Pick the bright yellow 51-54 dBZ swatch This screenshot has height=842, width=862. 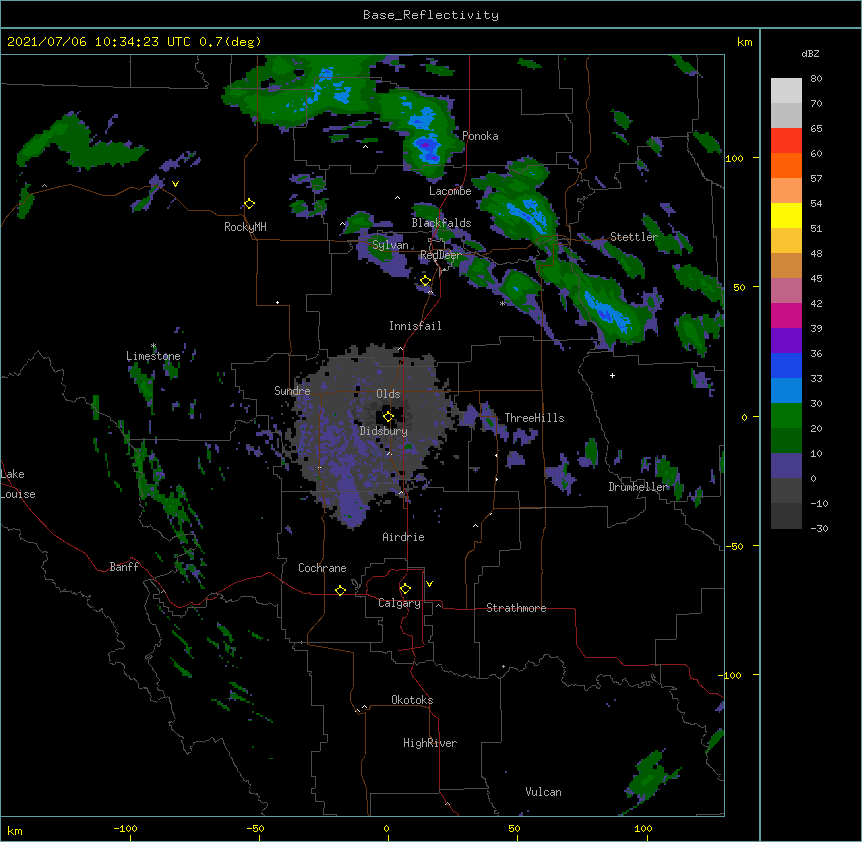[x=786, y=215]
